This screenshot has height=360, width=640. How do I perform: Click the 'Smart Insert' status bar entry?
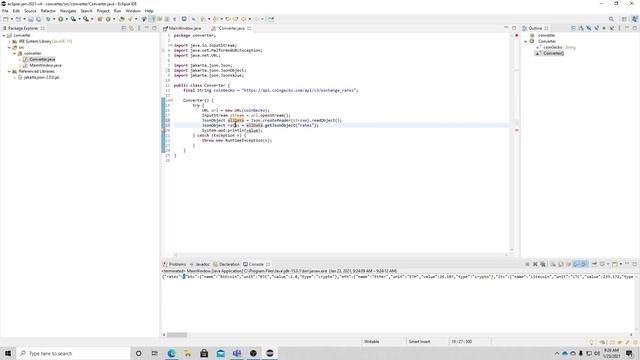(419, 342)
